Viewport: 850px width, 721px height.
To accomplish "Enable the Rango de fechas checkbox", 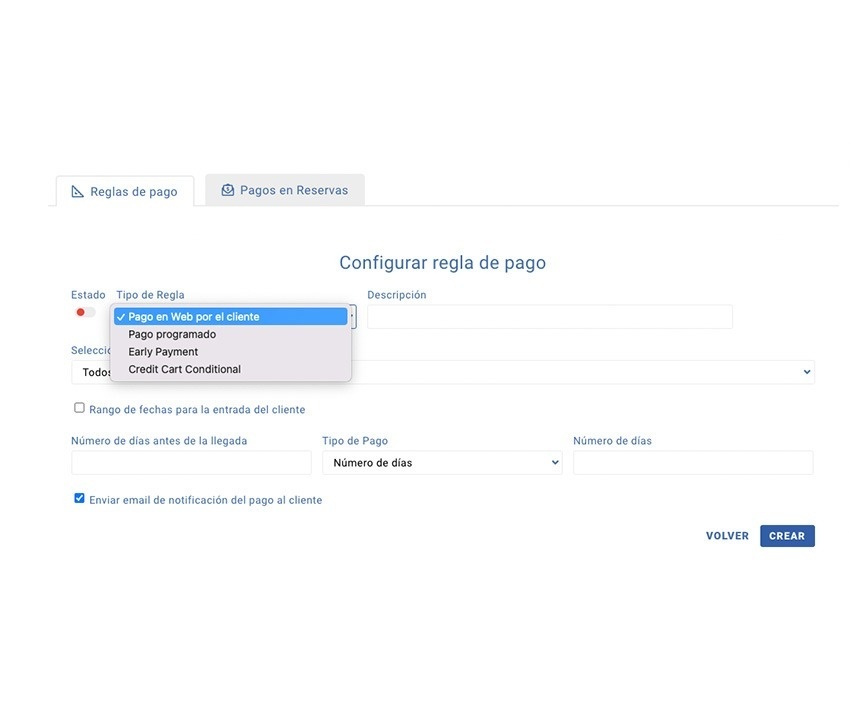I will (79, 408).
